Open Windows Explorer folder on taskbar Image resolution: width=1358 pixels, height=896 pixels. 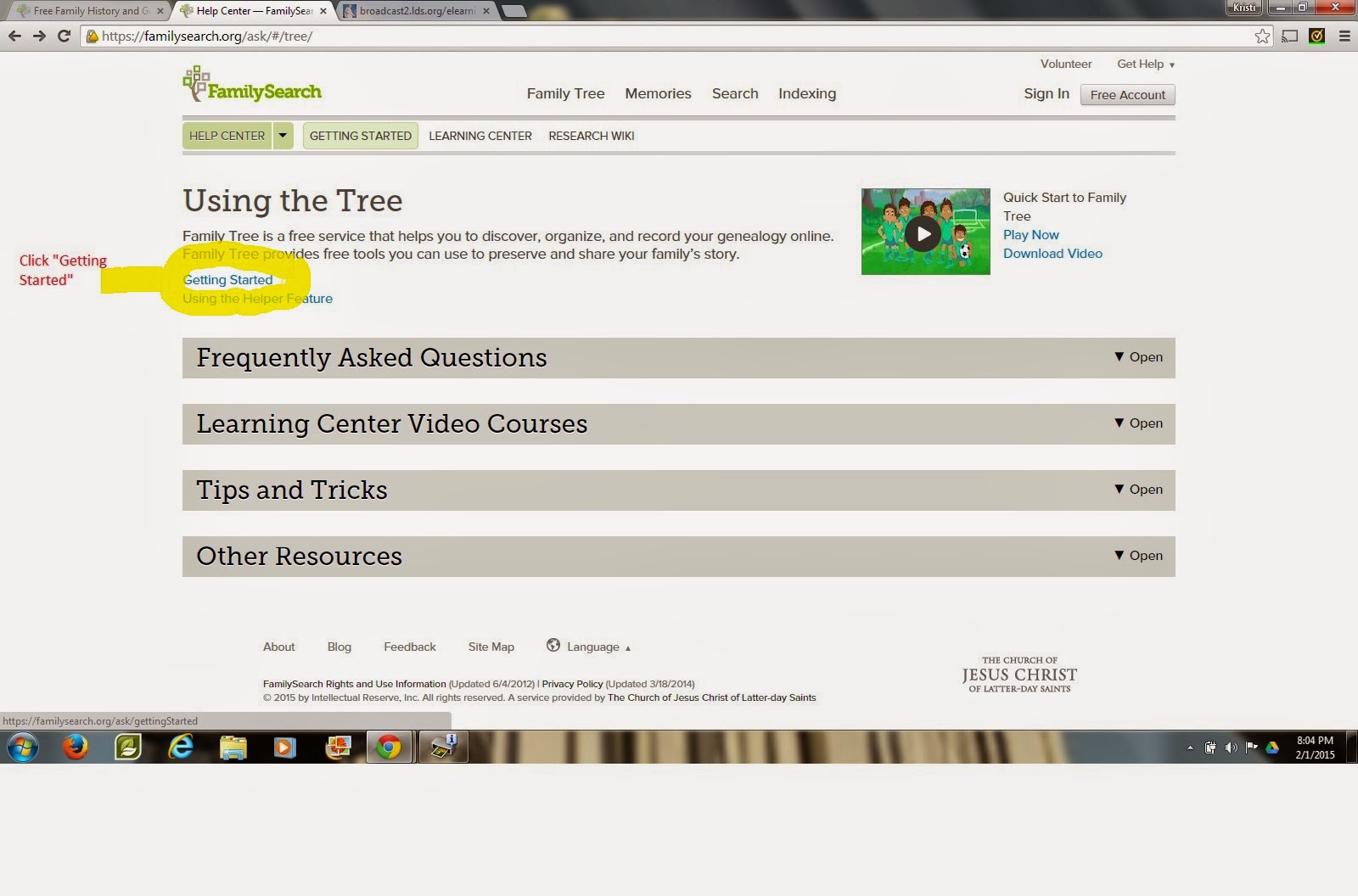pyautogui.click(x=233, y=748)
